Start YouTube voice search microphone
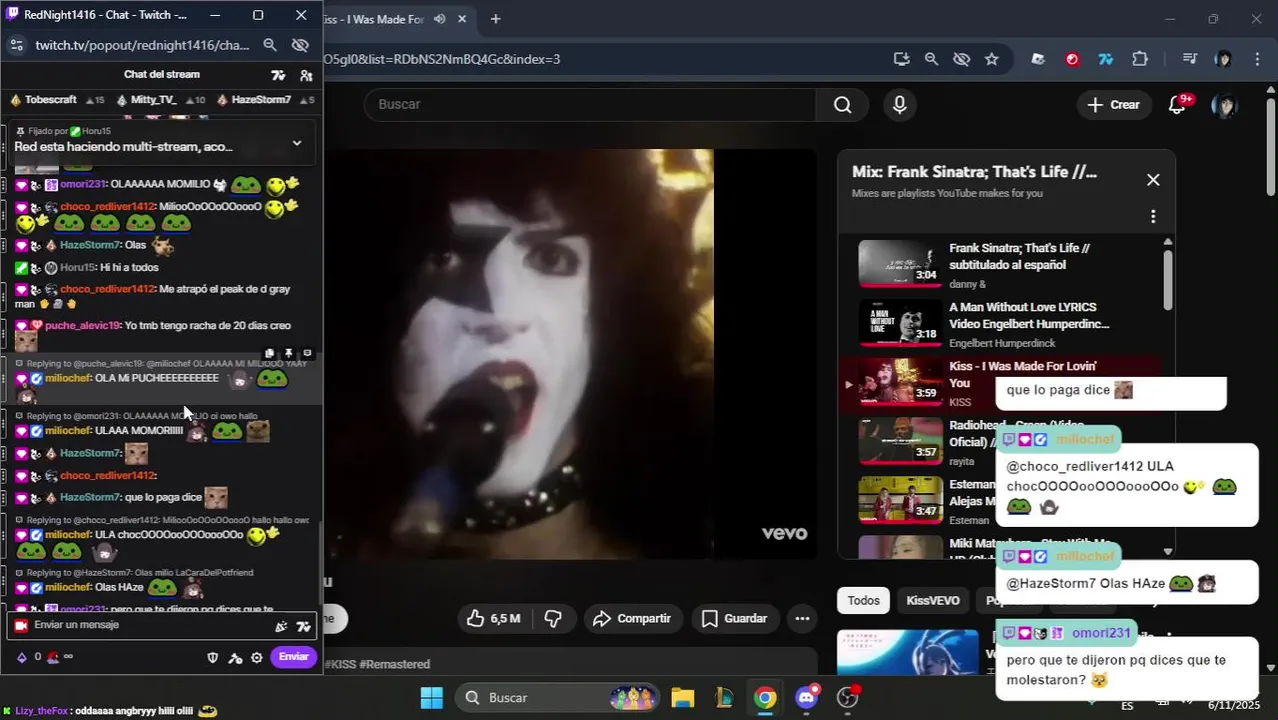The image size is (1278, 720). point(899,104)
